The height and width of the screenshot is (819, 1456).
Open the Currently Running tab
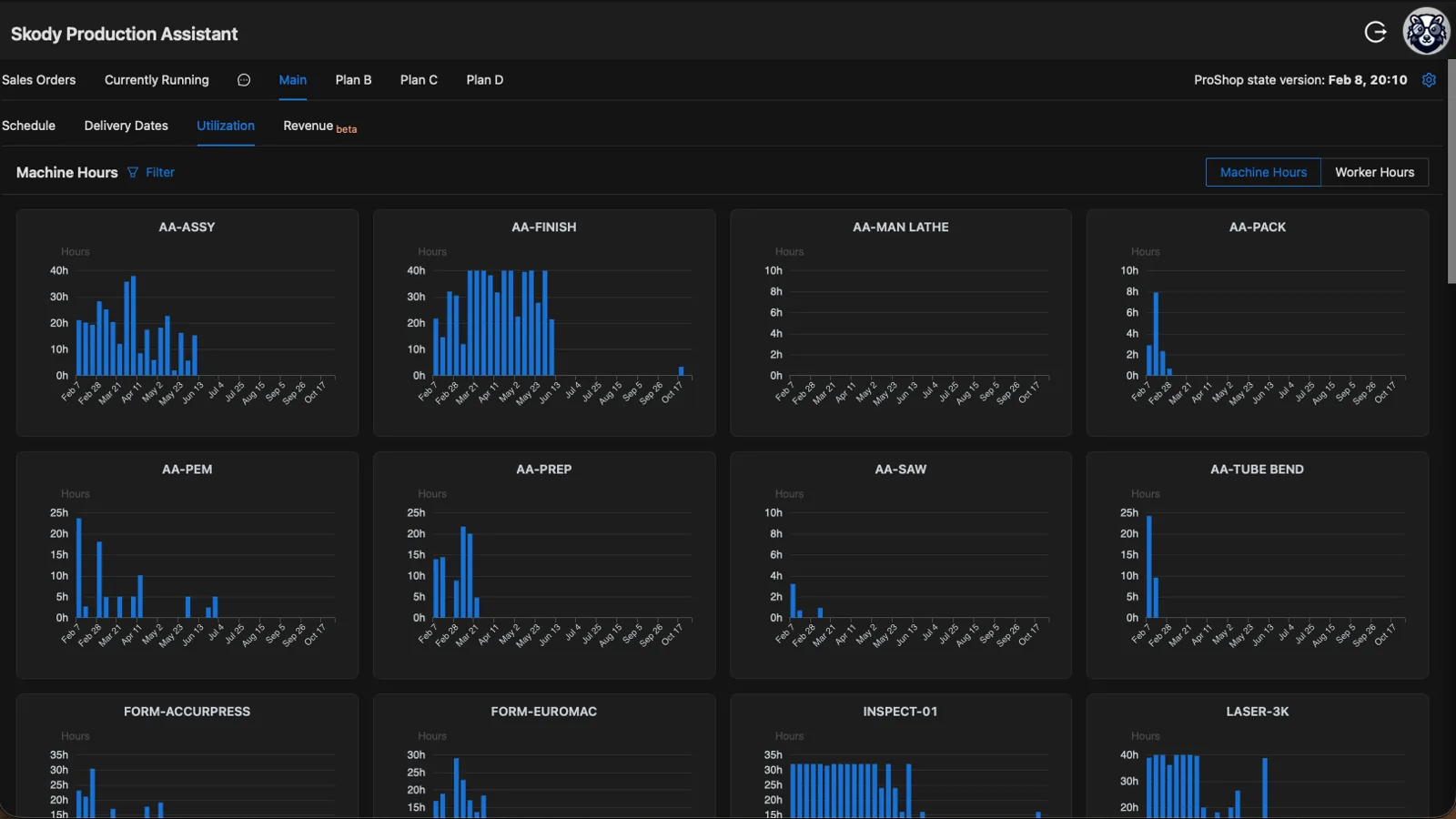click(157, 80)
